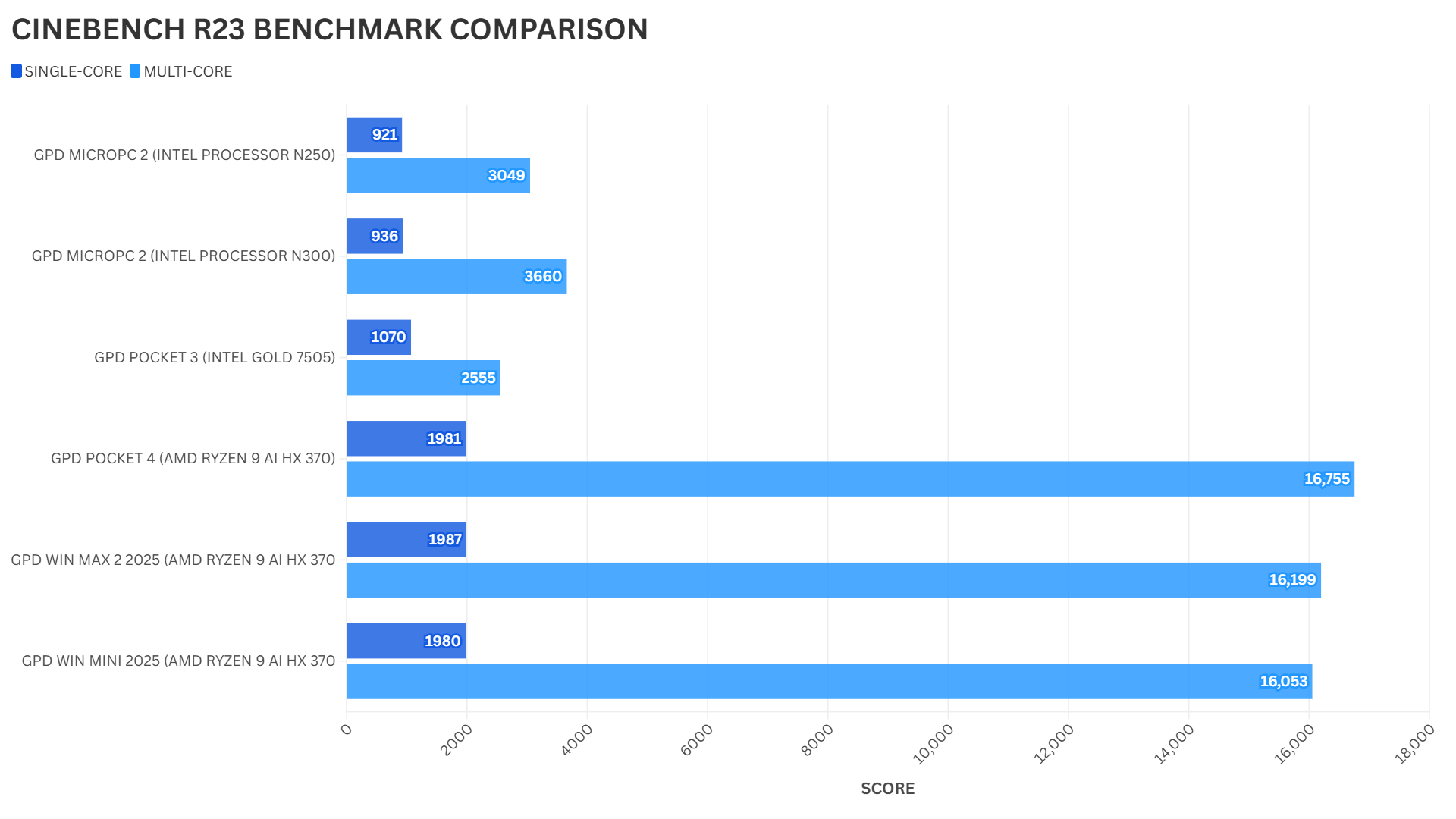Image resolution: width=1456 pixels, height=819 pixels.
Task: Click the GPD Win Mini 2025 label
Action: click(x=178, y=661)
